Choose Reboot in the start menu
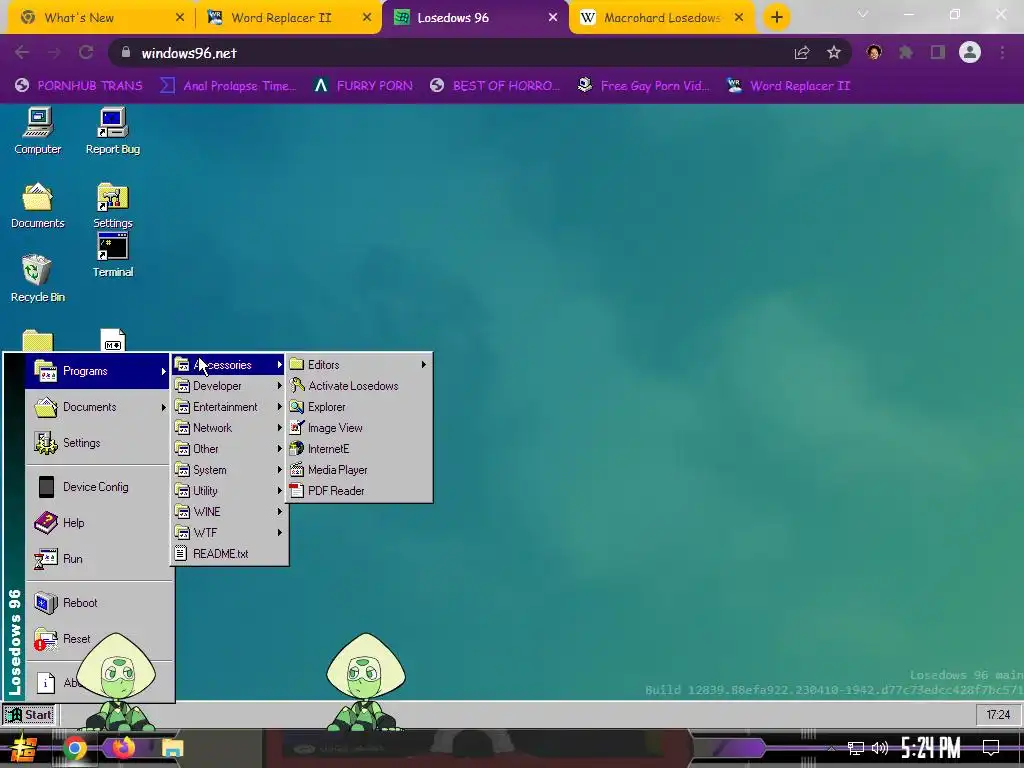Viewport: 1024px width, 768px height. tap(97, 603)
